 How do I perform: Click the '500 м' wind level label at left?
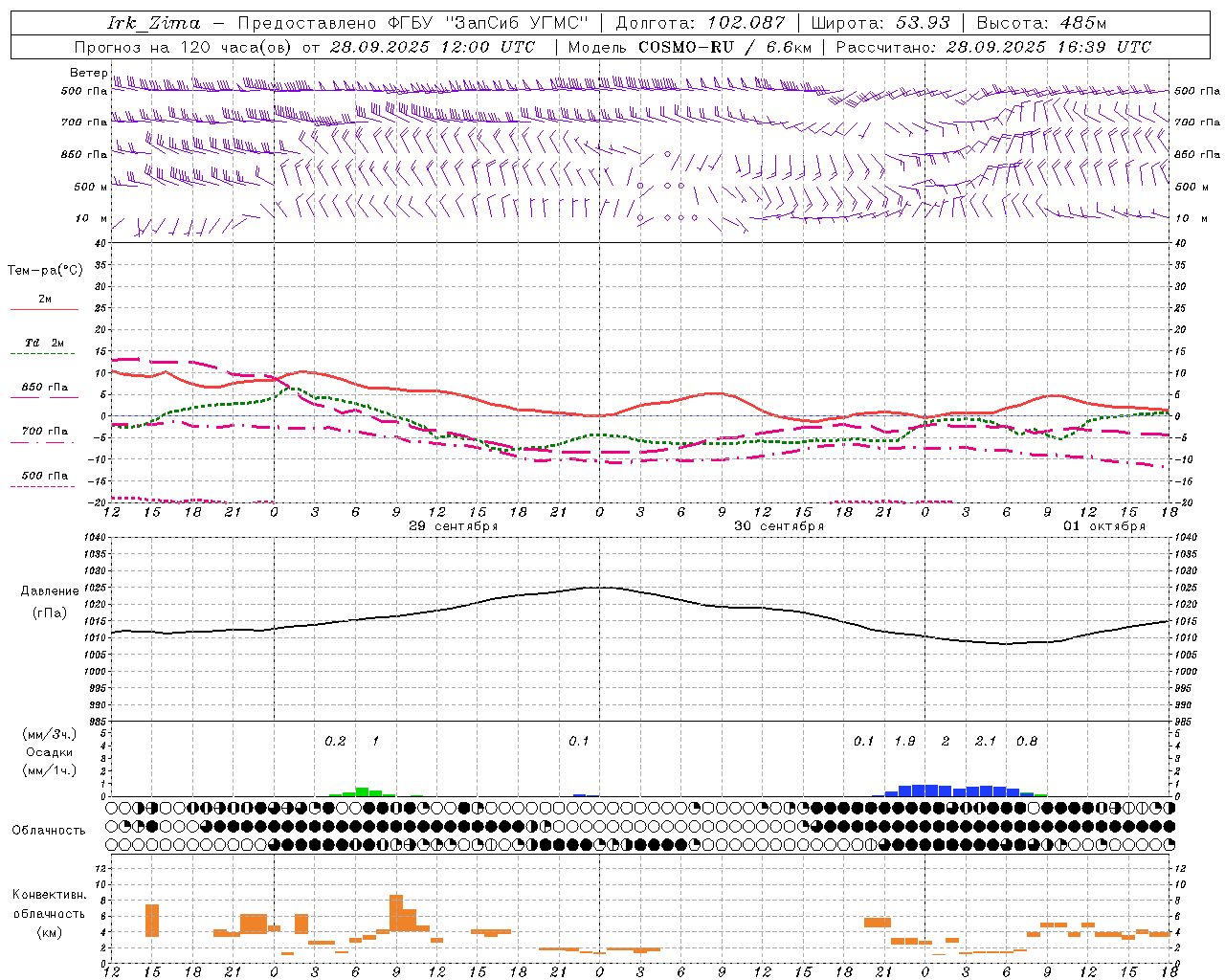tap(91, 187)
